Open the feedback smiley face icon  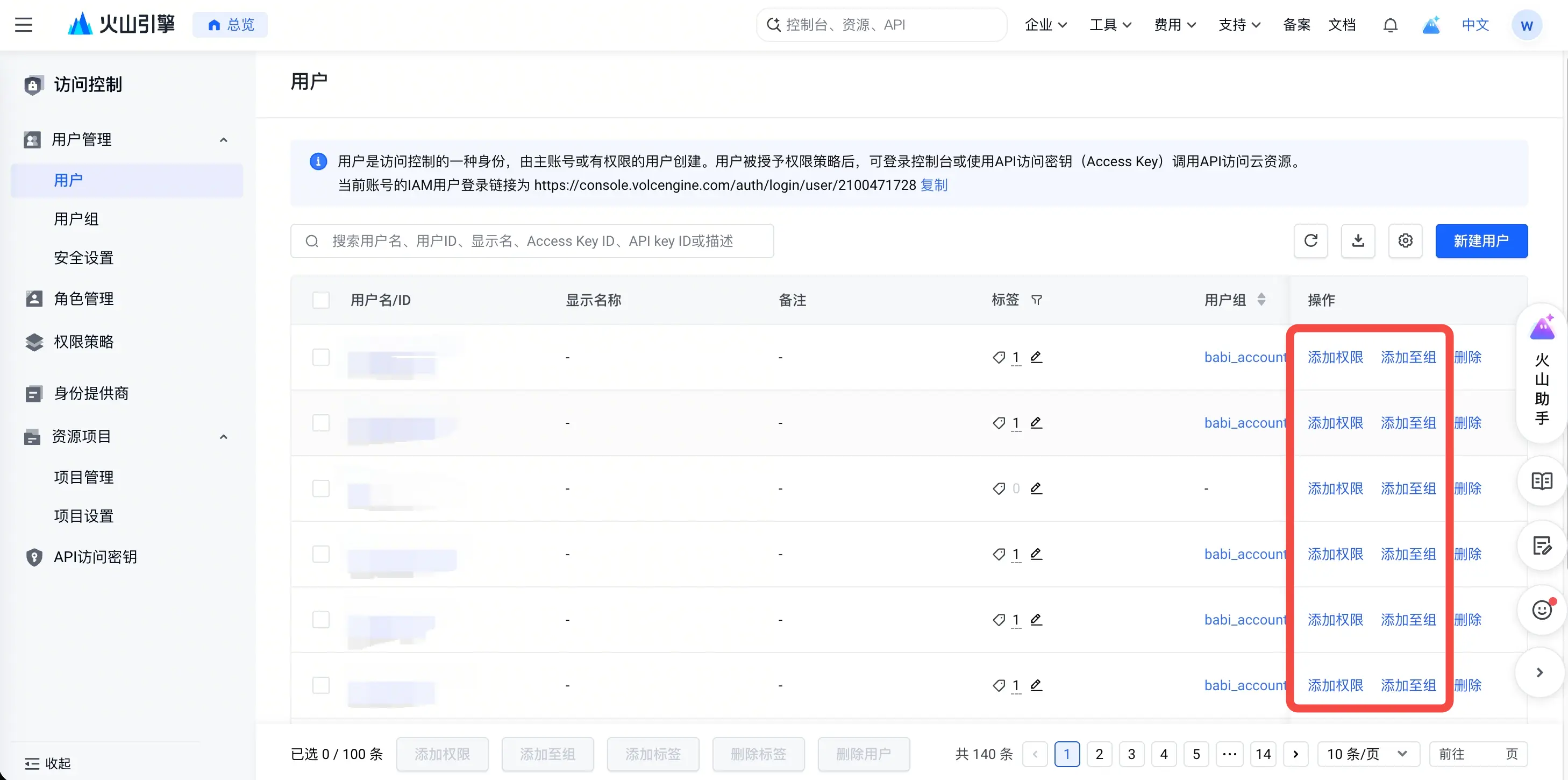click(1541, 609)
